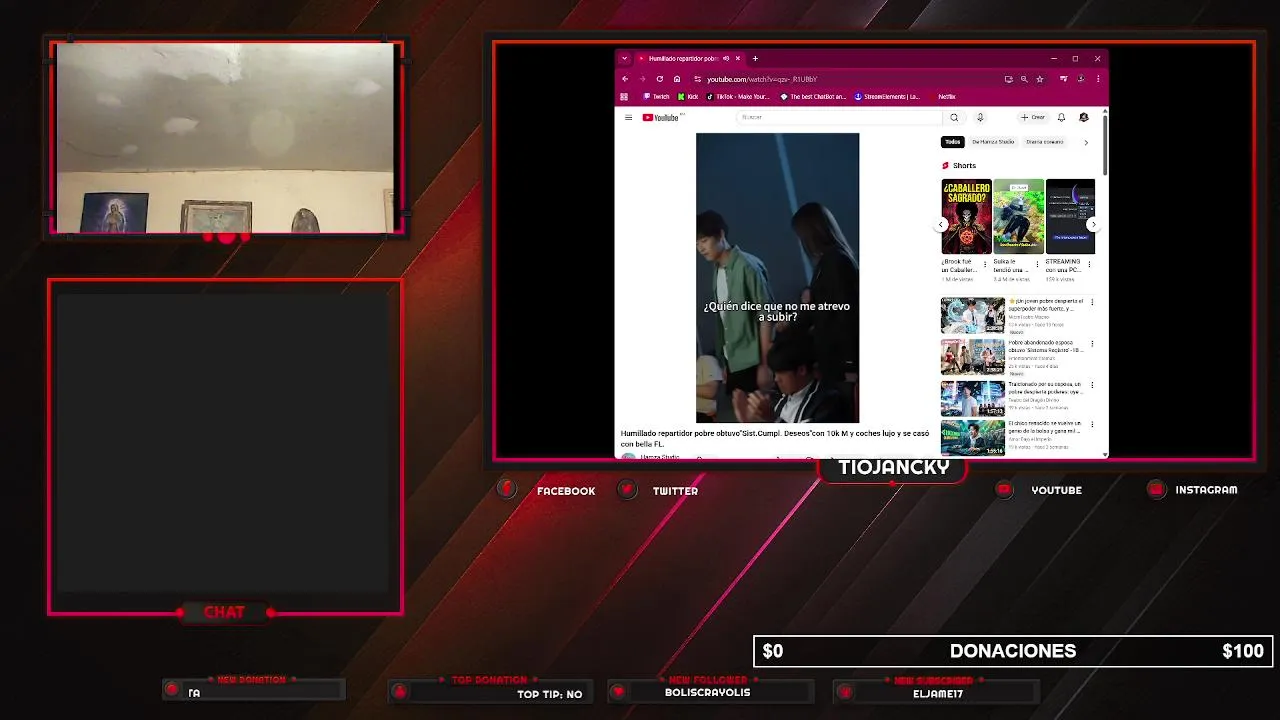Viewport: 1280px width, 720px height.
Task: Open the Suika short thumbnail
Action: point(1018,216)
